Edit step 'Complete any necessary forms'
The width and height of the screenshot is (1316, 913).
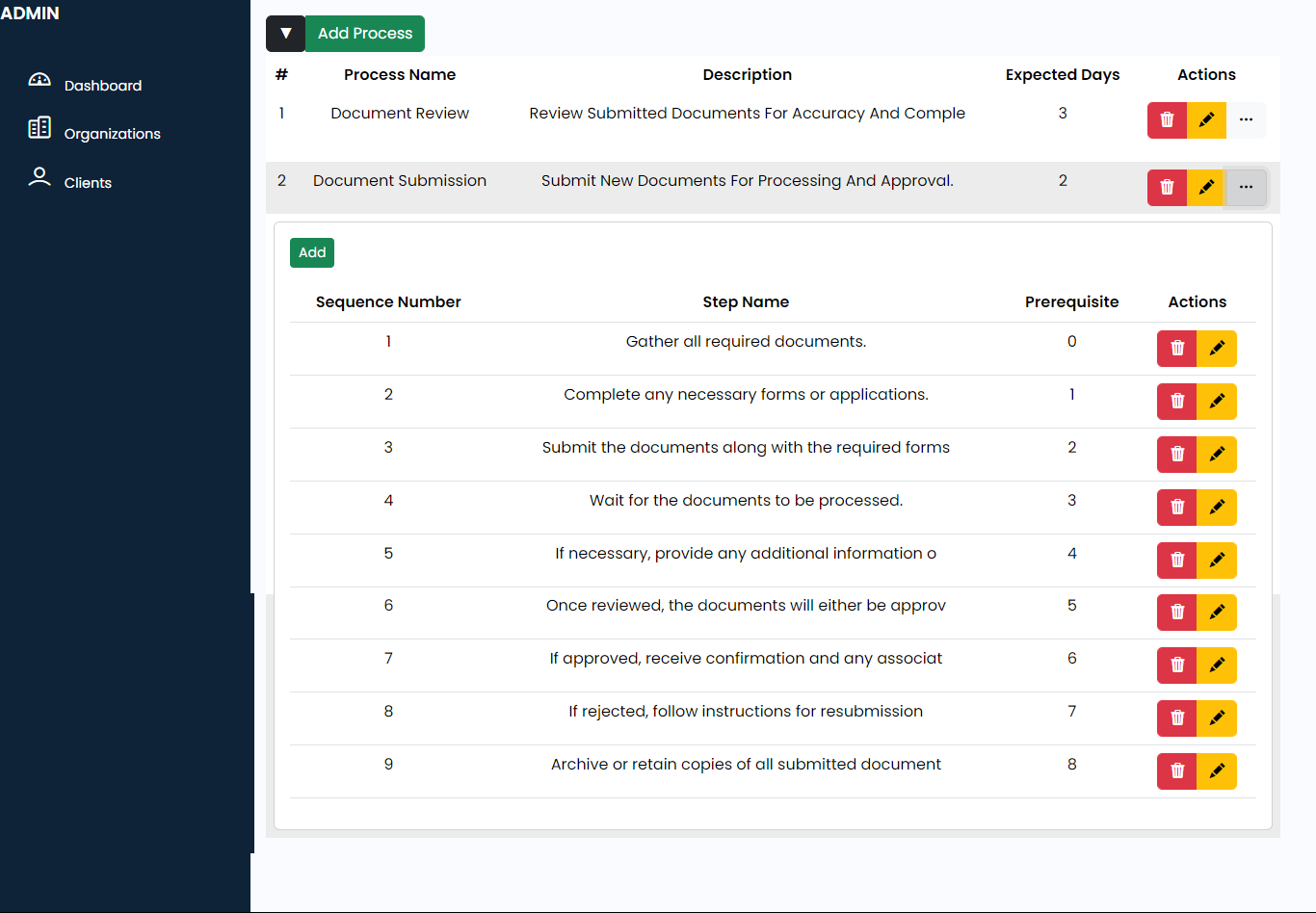pos(1217,402)
